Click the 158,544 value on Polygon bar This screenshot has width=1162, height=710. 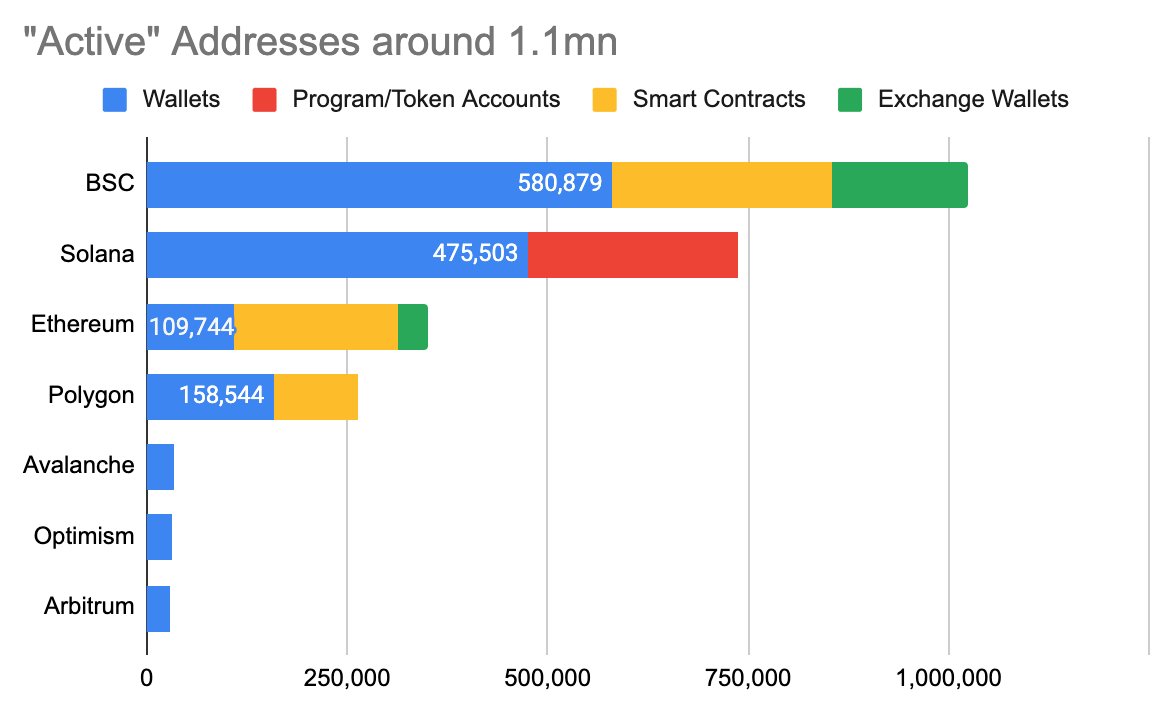(x=222, y=394)
